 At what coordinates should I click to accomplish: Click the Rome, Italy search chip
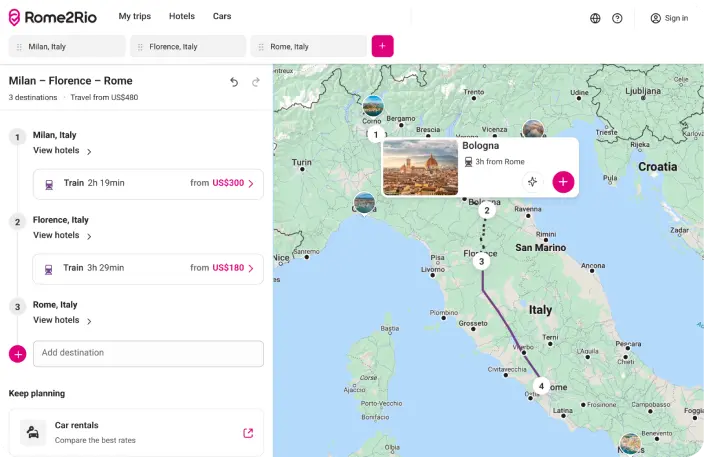(x=309, y=46)
